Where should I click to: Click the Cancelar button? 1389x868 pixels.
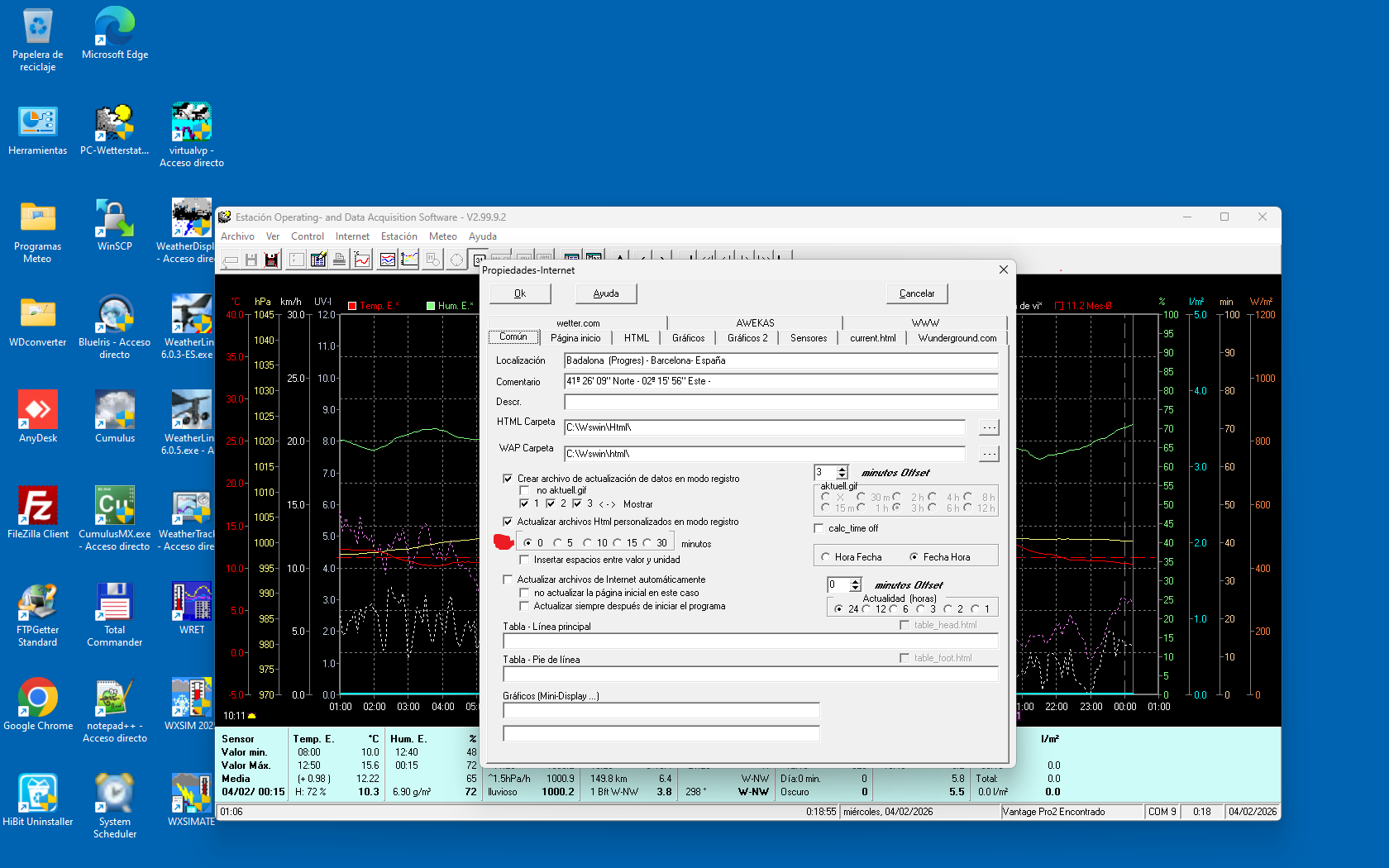pos(916,293)
